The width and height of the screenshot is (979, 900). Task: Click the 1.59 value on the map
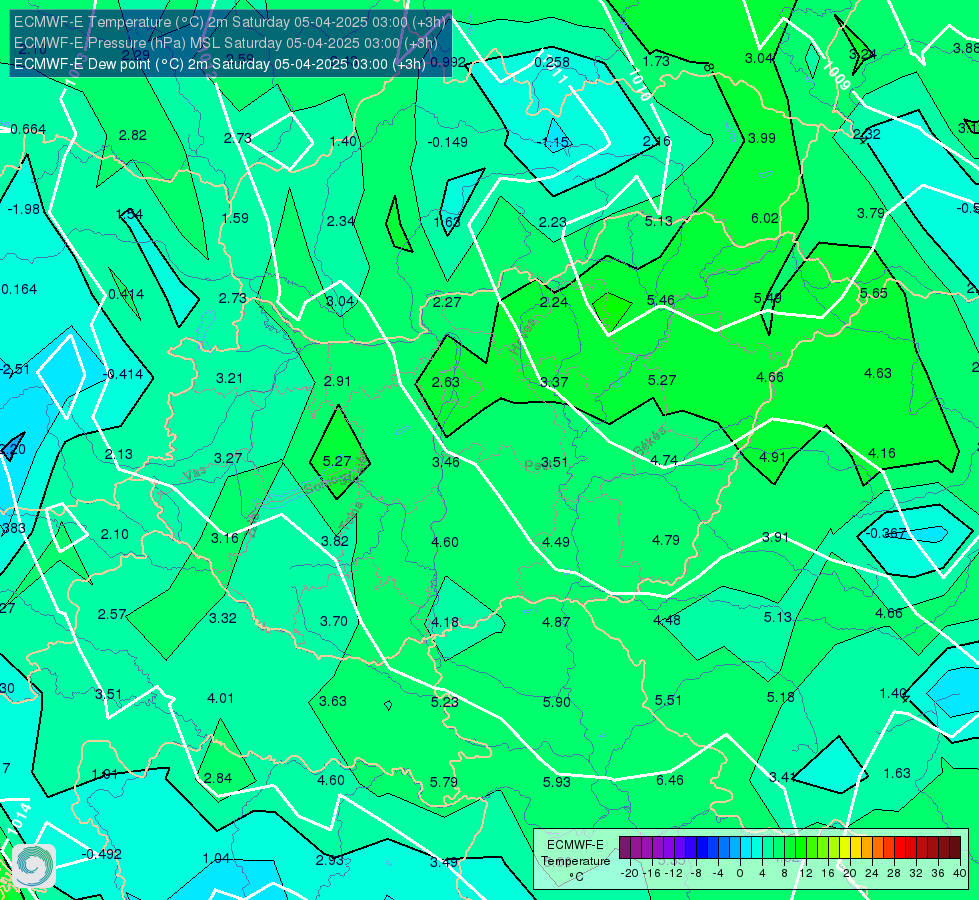click(235, 218)
